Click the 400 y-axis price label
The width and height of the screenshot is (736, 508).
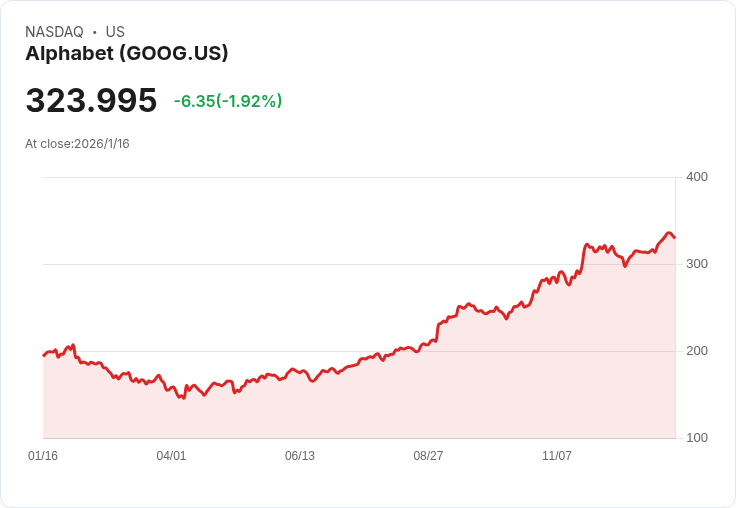click(x=696, y=177)
